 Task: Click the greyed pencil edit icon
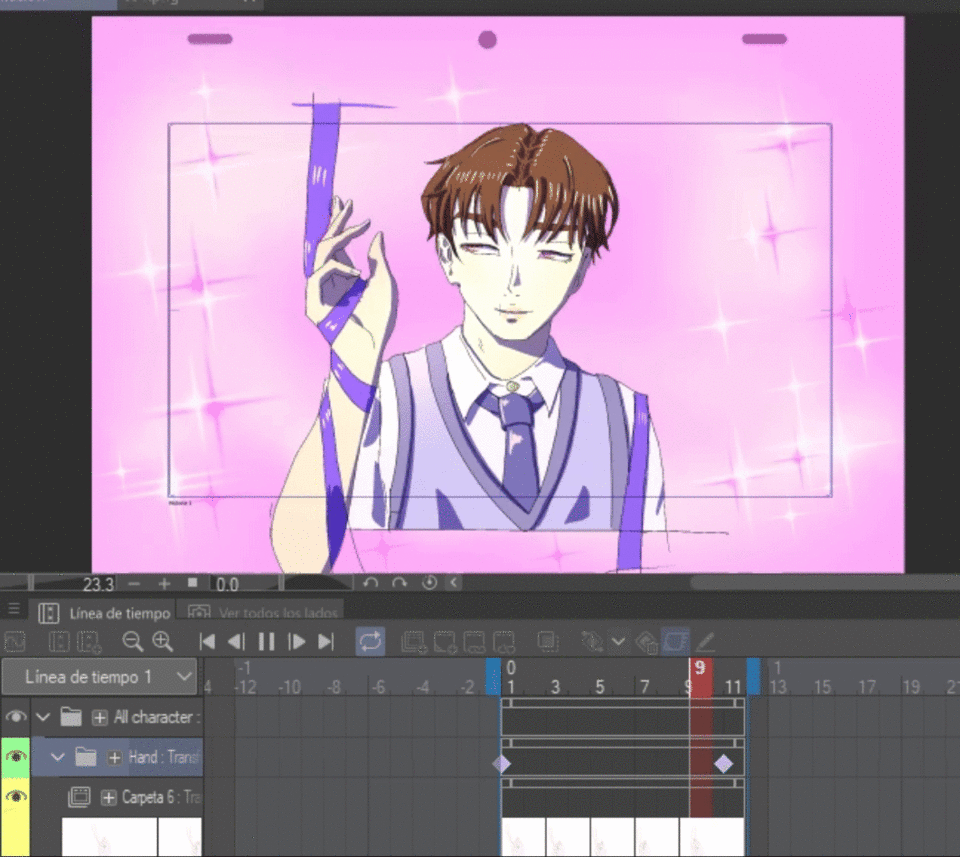[705, 642]
